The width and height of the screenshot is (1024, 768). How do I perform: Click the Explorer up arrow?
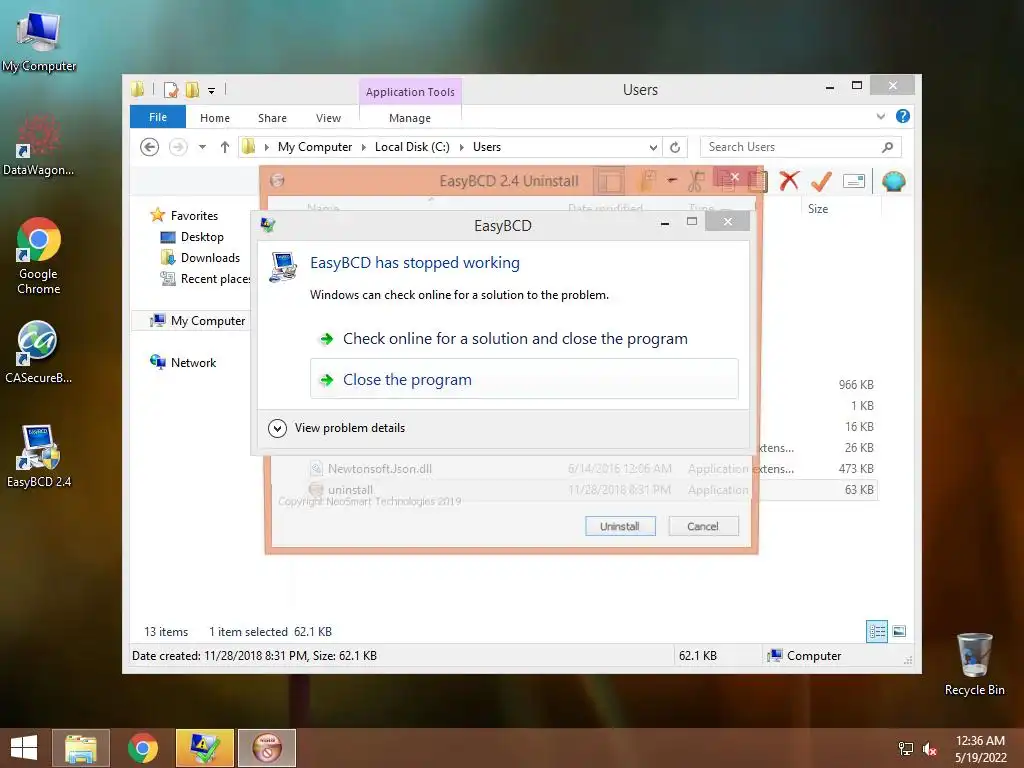tap(225, 147)
